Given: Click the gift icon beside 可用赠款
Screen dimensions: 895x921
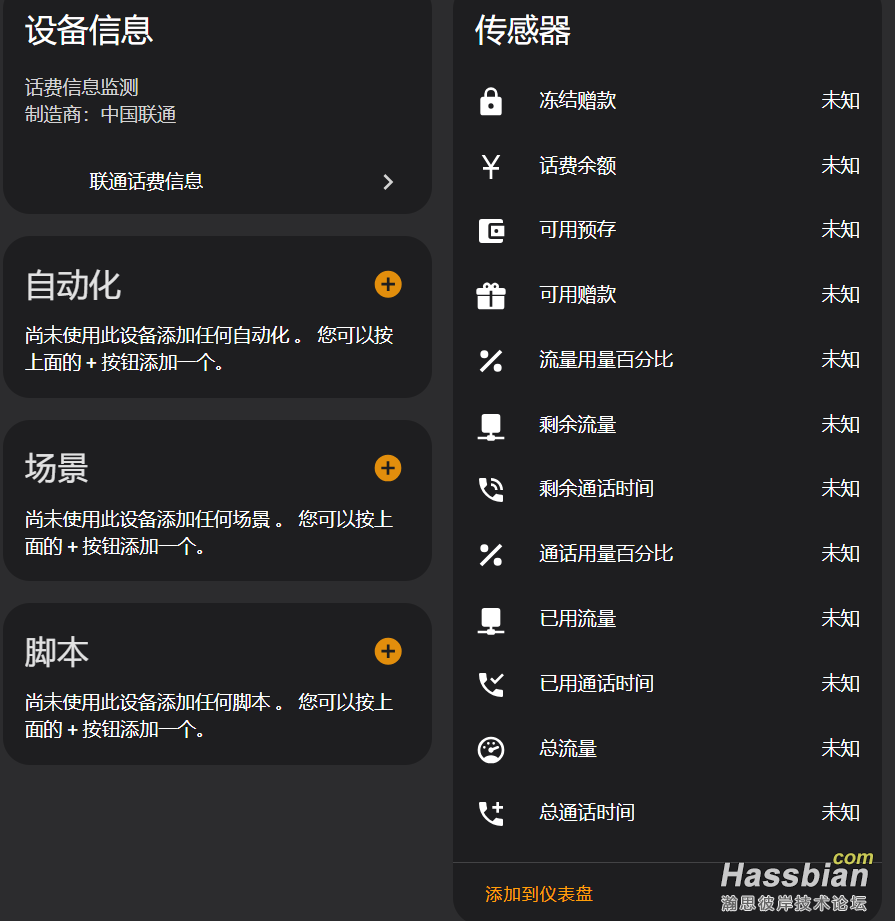Looking at the screenshot, I should pyautogui.click(x=491, y=295).
